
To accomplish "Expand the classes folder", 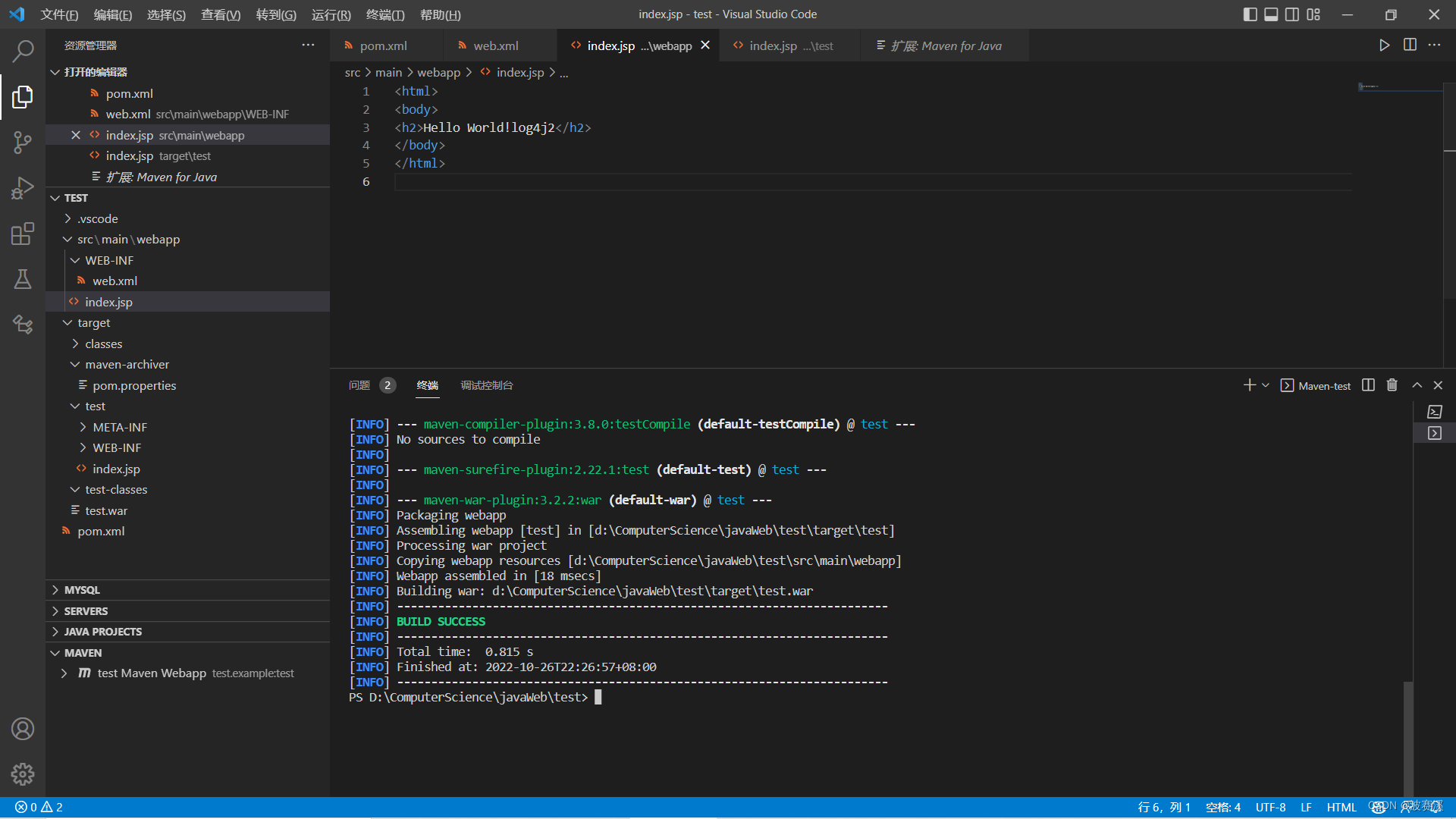I will pyautogui.click(x=76, y=344).
